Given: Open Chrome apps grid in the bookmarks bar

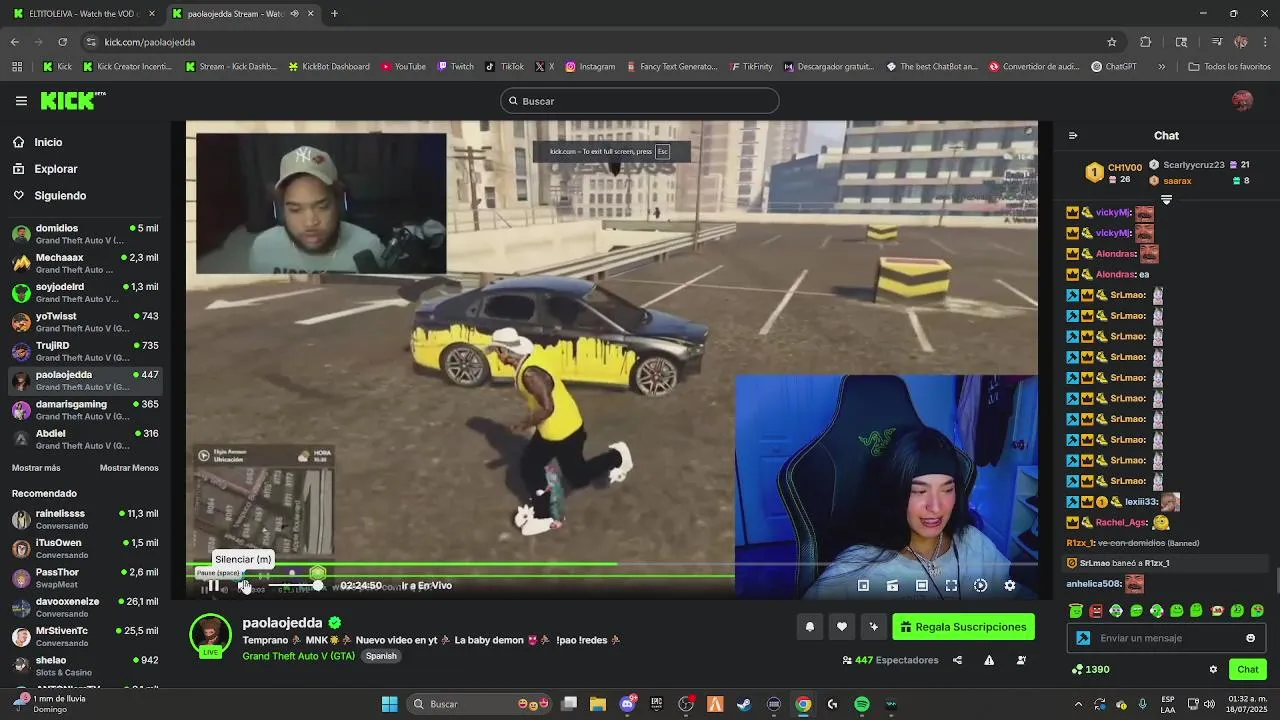Looking at the screenshot, I should (x=17, y=67).
